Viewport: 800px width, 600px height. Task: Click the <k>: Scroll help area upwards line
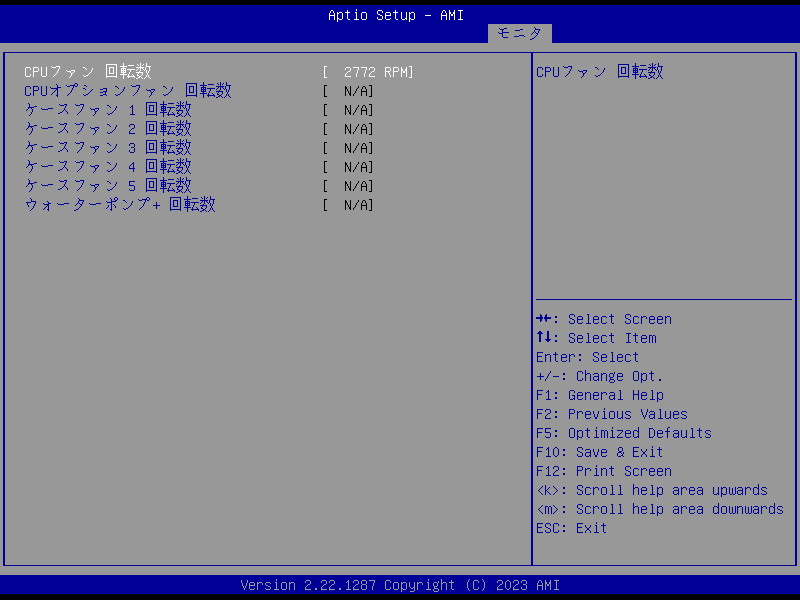[652, 490]
